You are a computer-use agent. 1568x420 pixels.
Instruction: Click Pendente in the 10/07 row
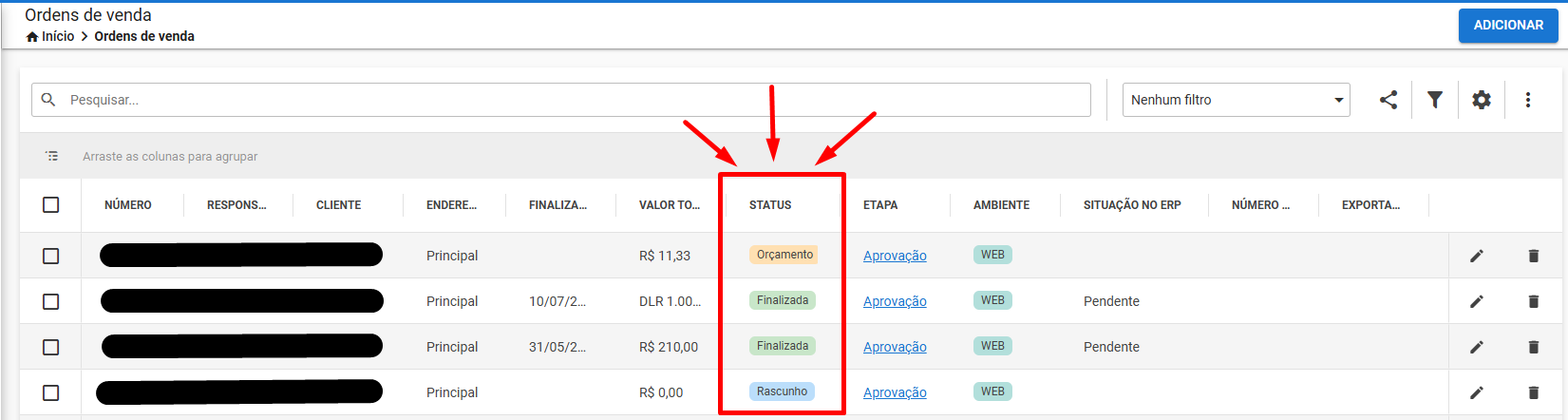(x=1111, y=301)
